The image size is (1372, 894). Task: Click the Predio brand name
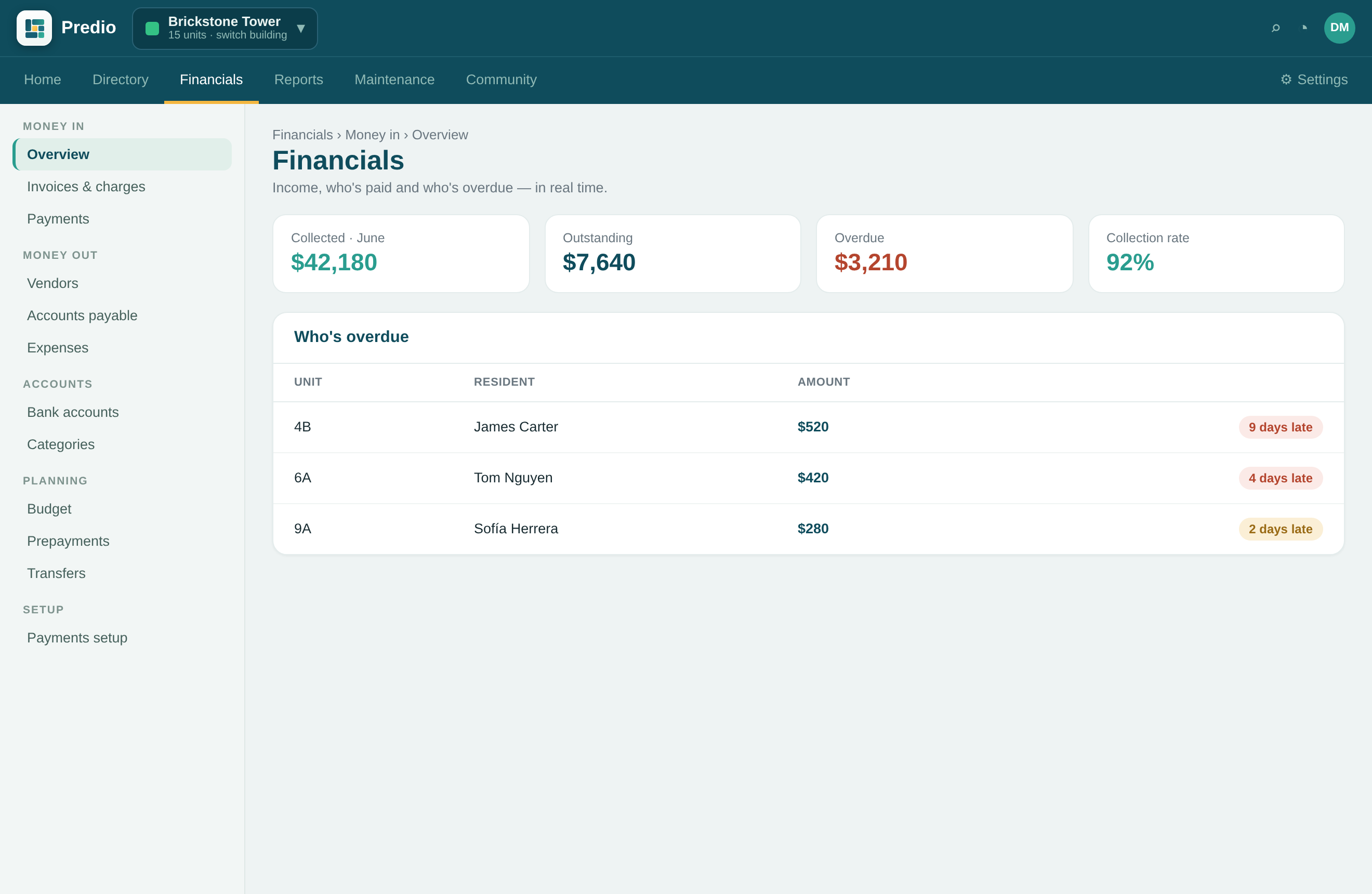pos(89,28)
